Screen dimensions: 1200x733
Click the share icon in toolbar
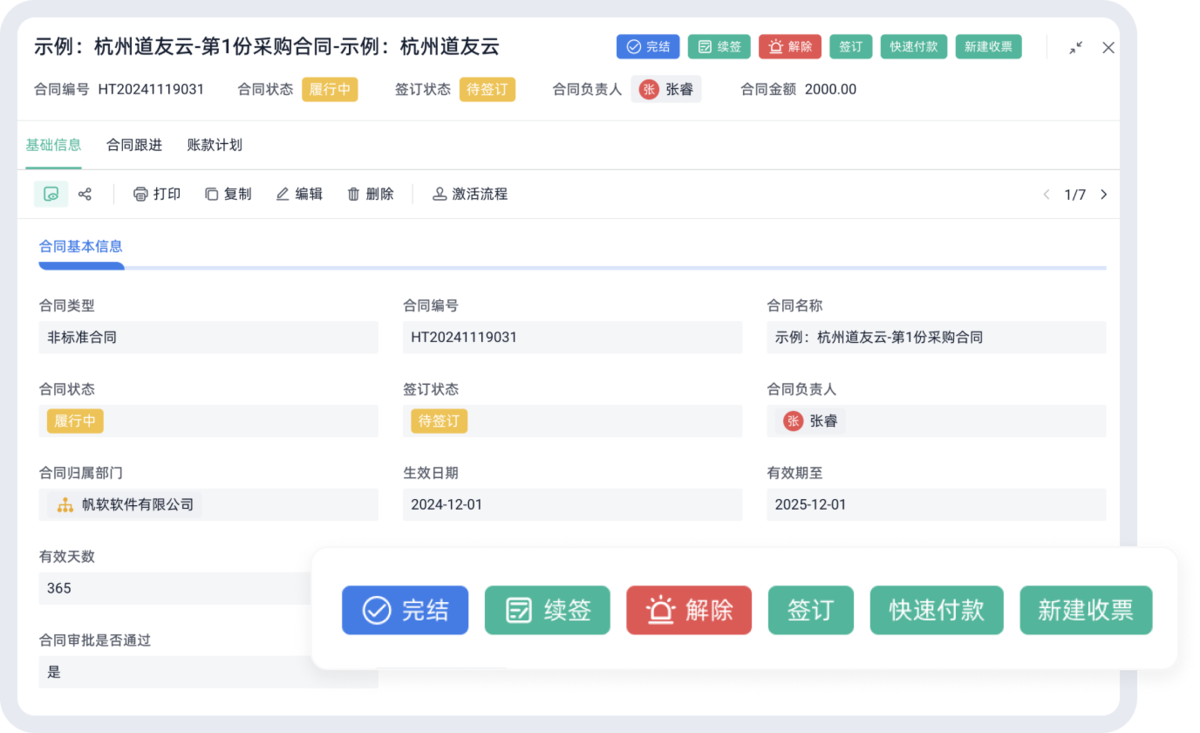85,194
